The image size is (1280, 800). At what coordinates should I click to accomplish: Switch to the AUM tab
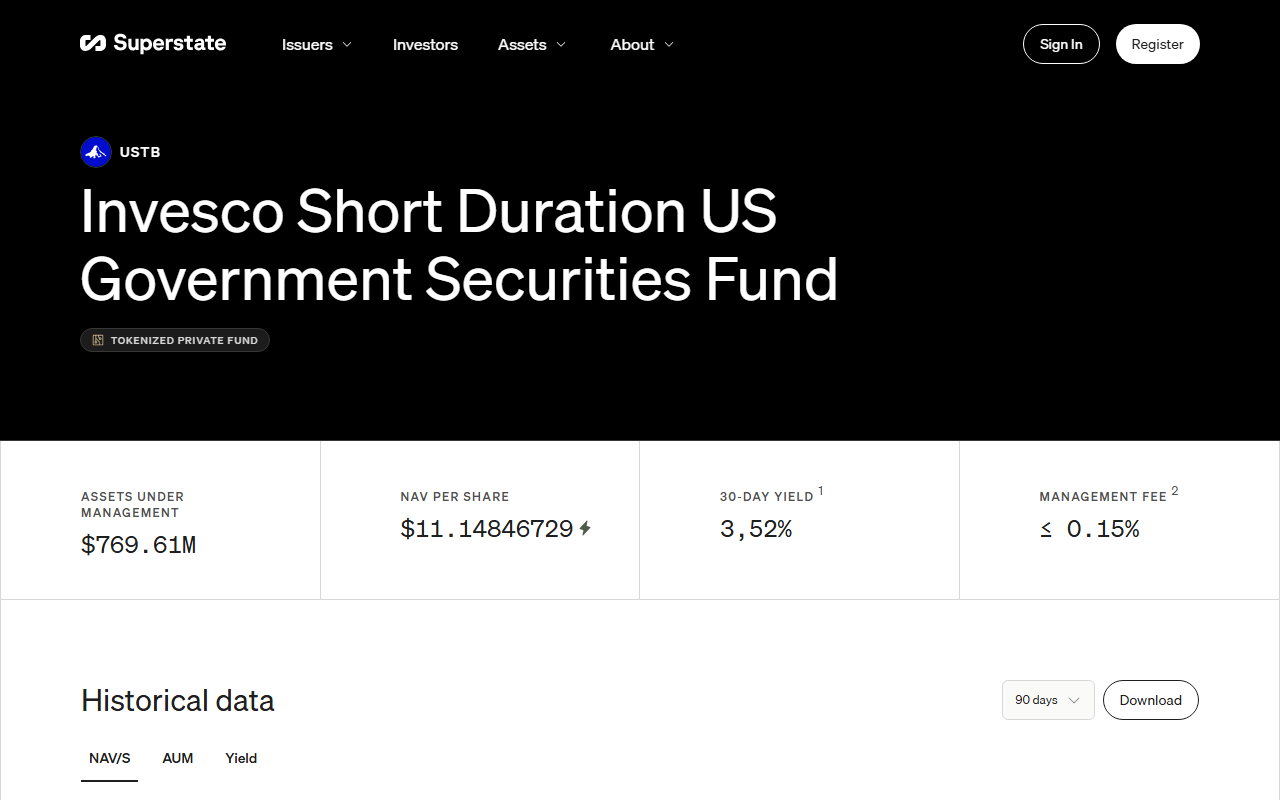click(178, 758)
